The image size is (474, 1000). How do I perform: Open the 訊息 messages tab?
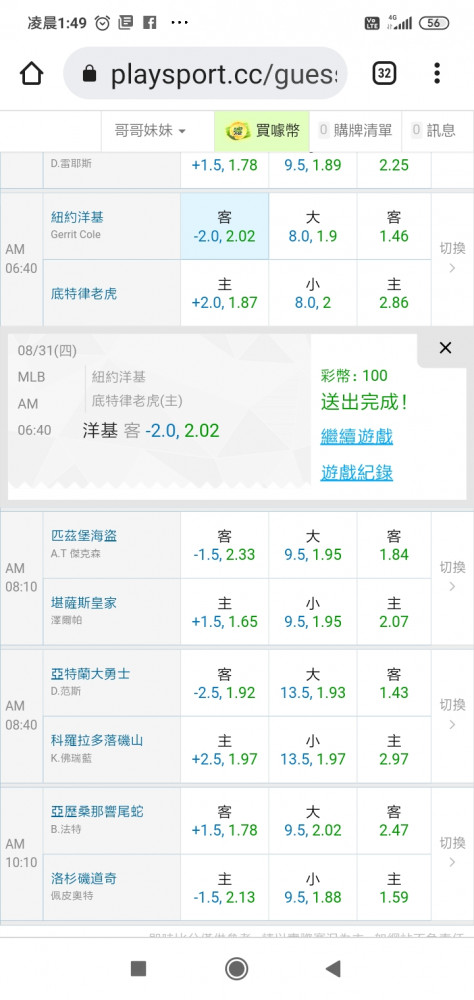point(434,131)
